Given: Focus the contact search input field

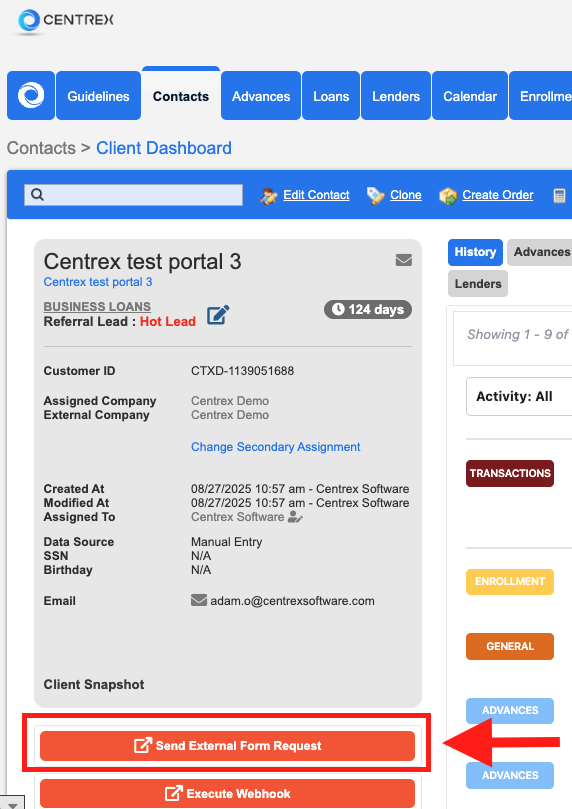Looking at the screenshot, I should point(134,195).
